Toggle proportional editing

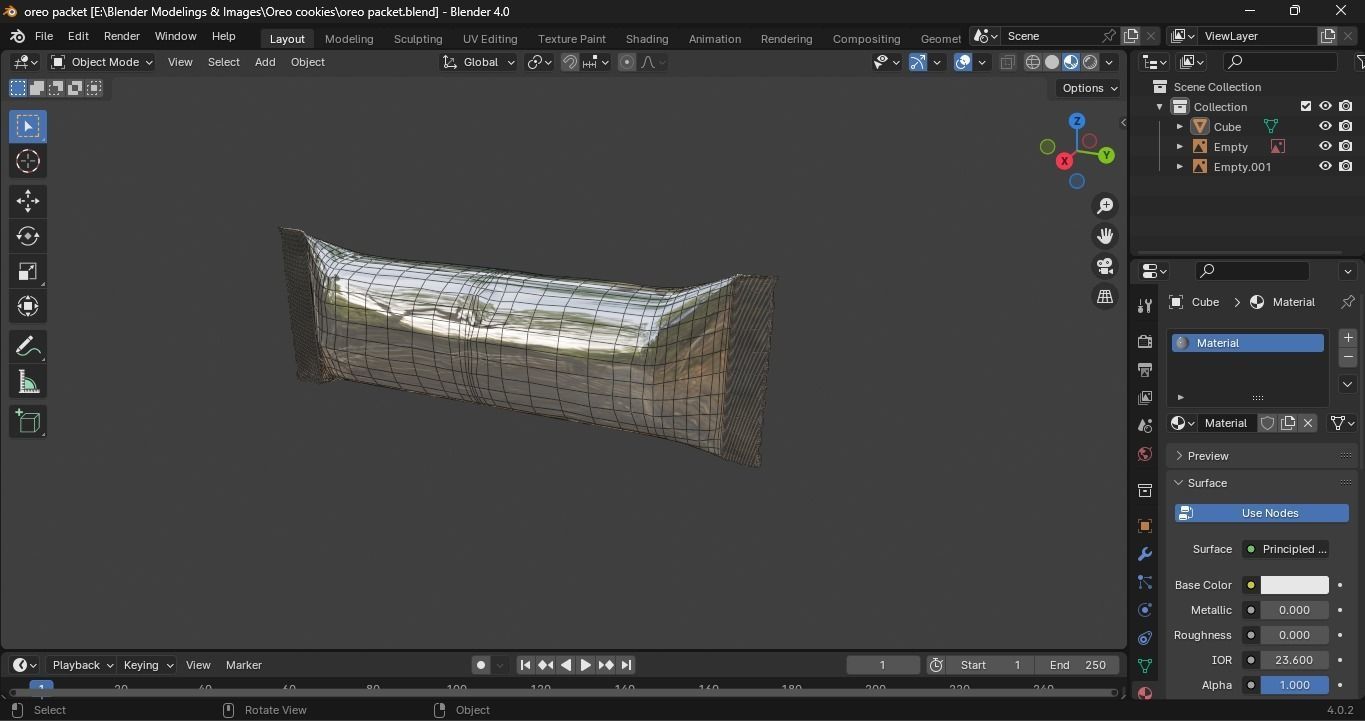tap(627, 62)
